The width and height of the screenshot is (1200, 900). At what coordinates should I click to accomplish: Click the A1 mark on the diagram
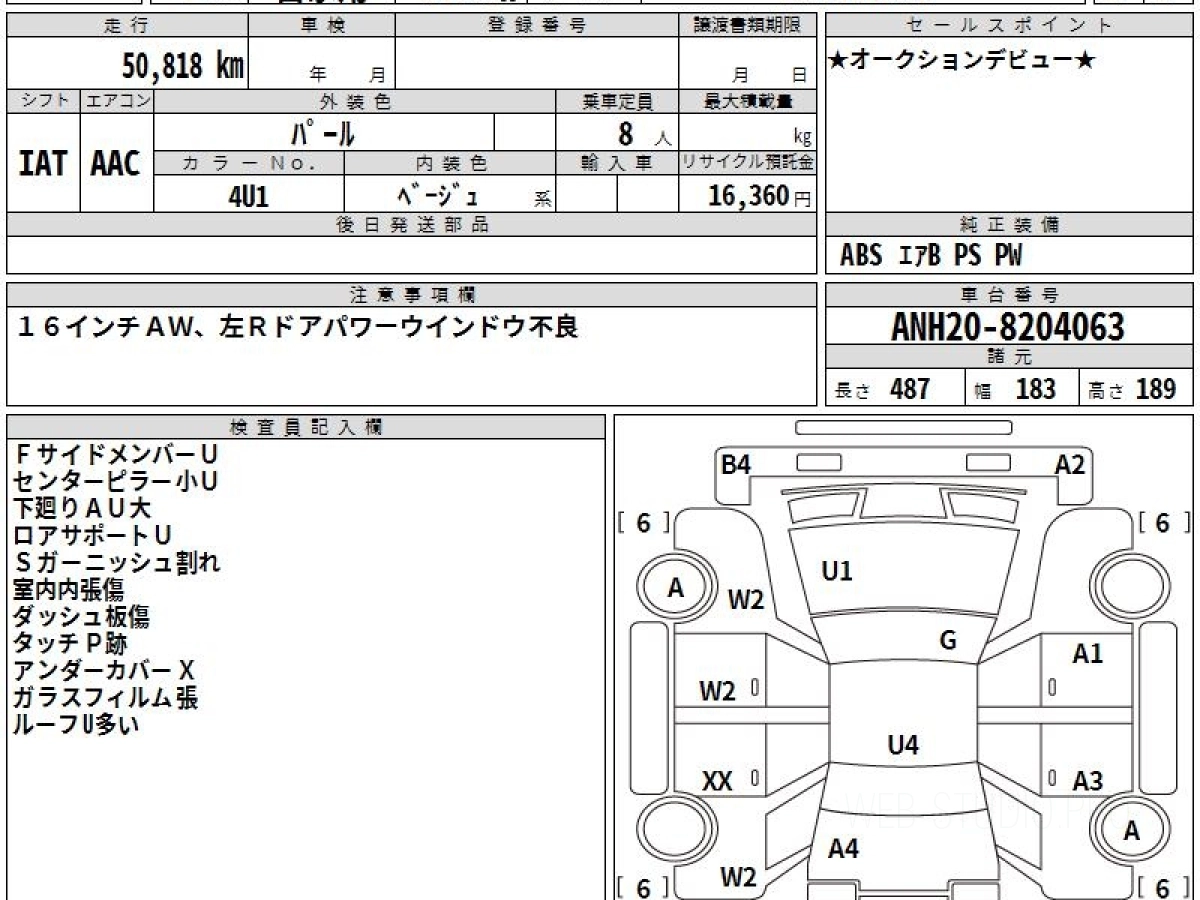(1087, 654)
